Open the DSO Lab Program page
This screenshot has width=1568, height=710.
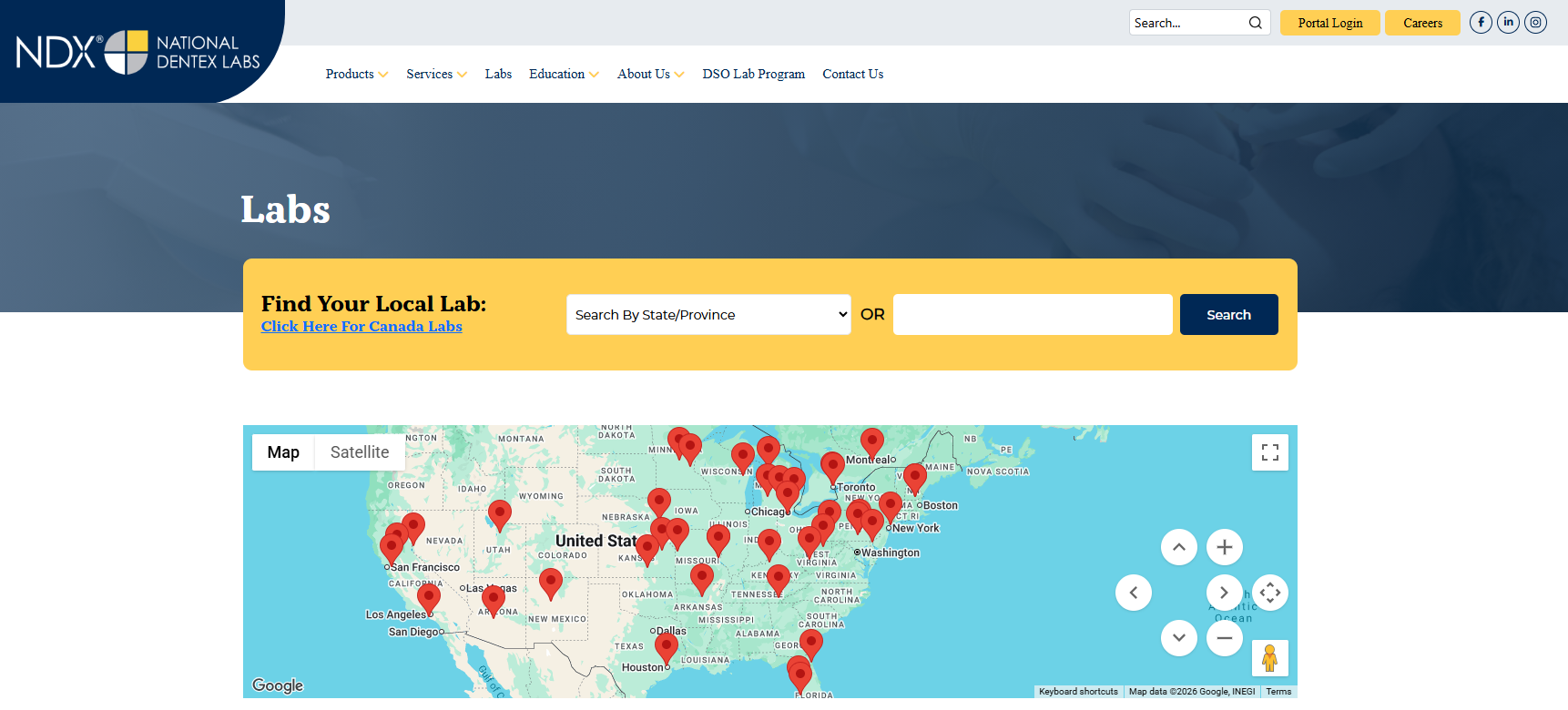coord(754,74)
